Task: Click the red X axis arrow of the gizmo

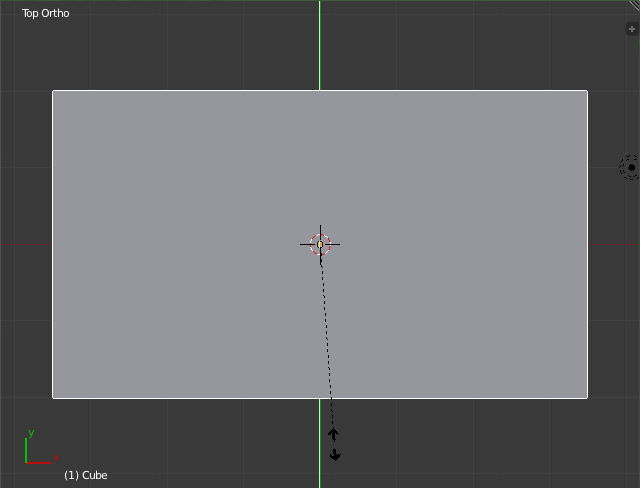Action: pyautogui.click(x=45, y=461)
